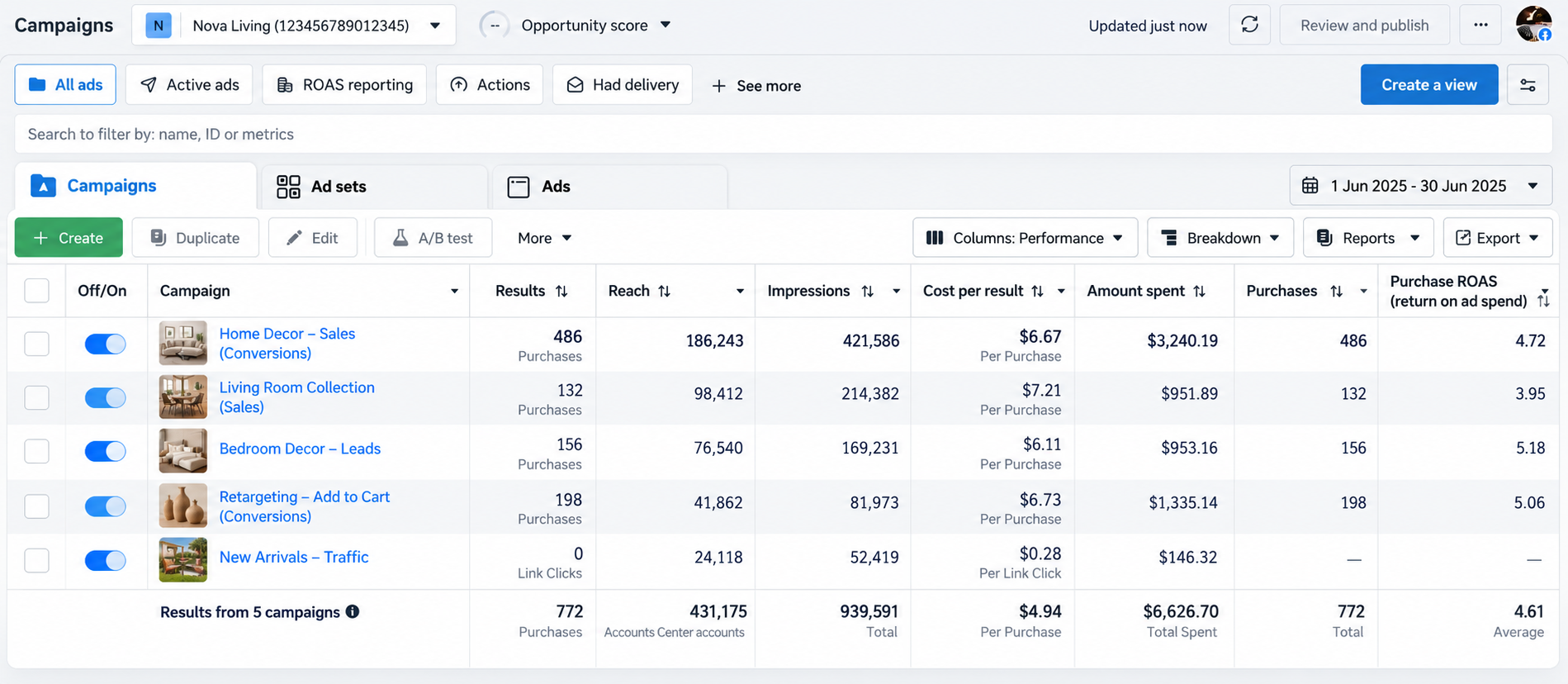
Task: Select the ROAS reporting view tab
Action: (344, 85)
